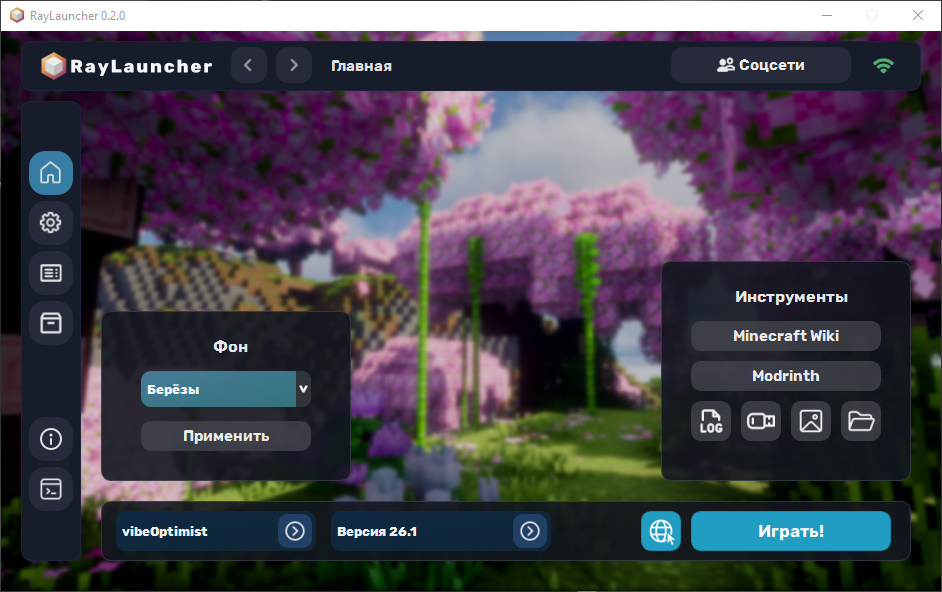942x592 pixels.
Task: Launch the game with Играть!
Action: click(x=791, y=531)
